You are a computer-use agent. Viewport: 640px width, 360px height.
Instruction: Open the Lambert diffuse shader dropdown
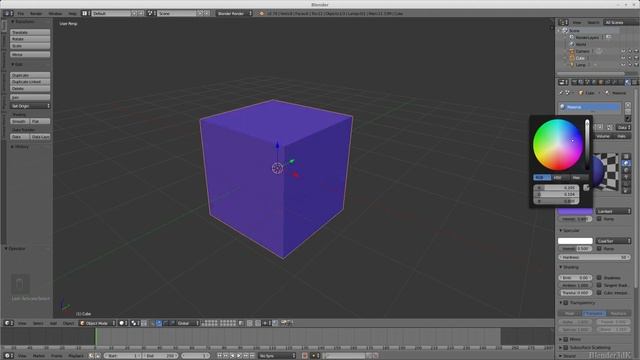[x=613, y=211]
